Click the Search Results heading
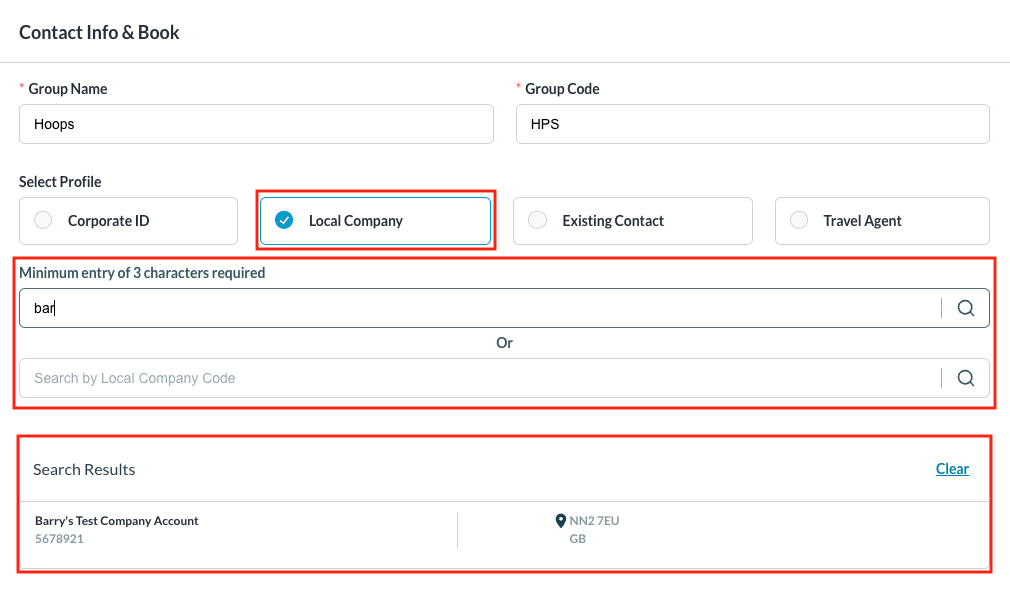 point(84,469)
